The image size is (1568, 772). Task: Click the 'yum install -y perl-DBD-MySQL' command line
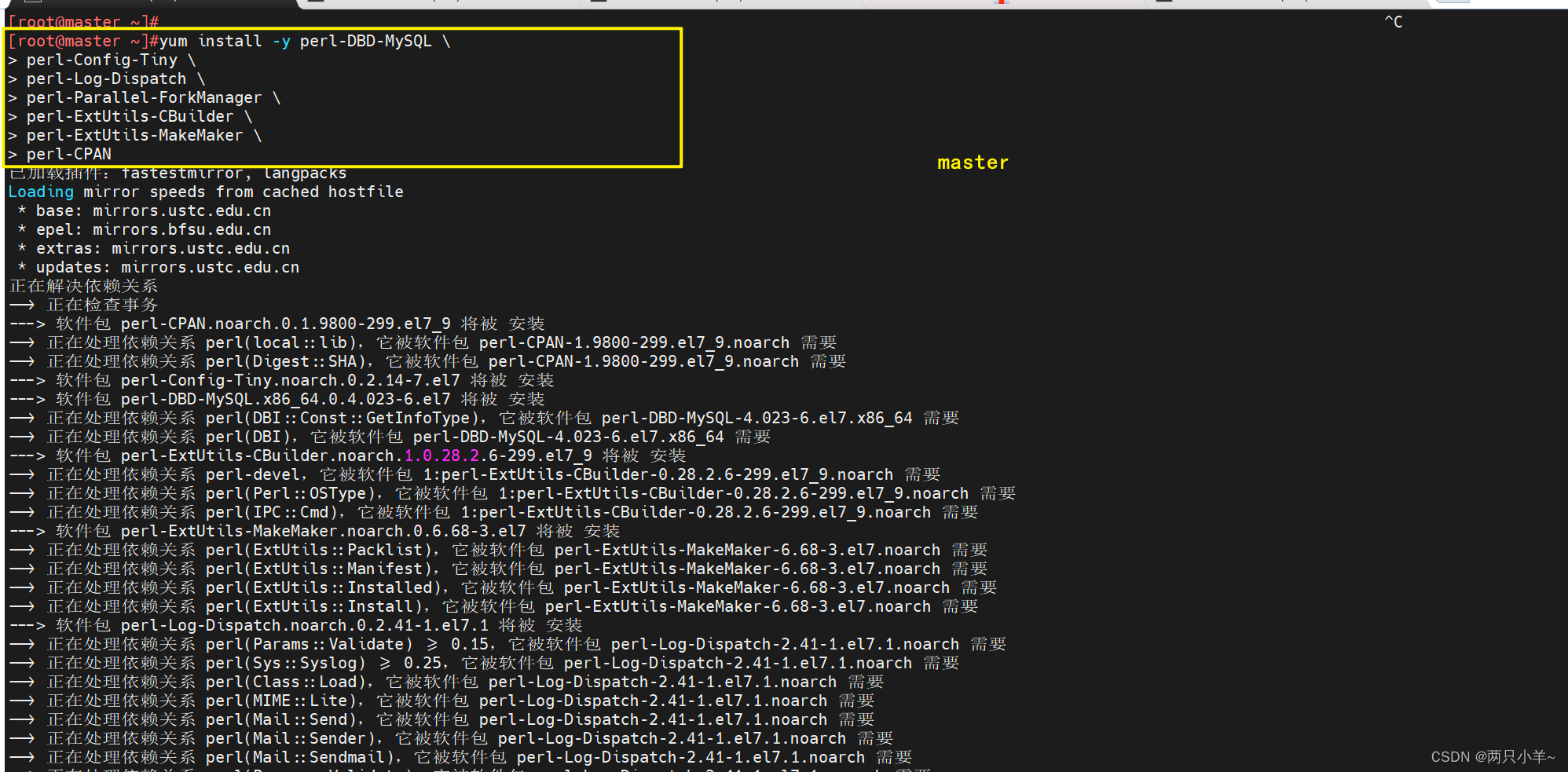229,41
